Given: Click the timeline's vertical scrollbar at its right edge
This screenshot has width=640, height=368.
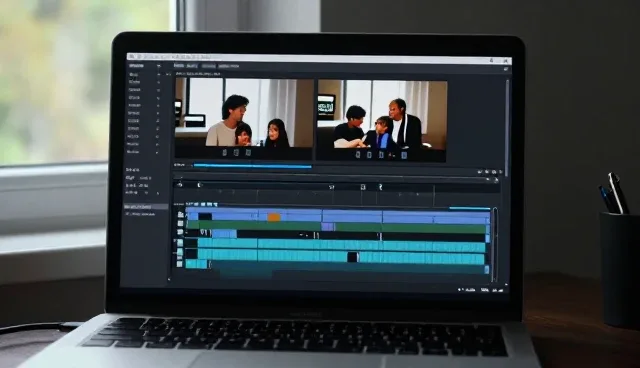Looking at the screenshot, I should tap(495, 244).
